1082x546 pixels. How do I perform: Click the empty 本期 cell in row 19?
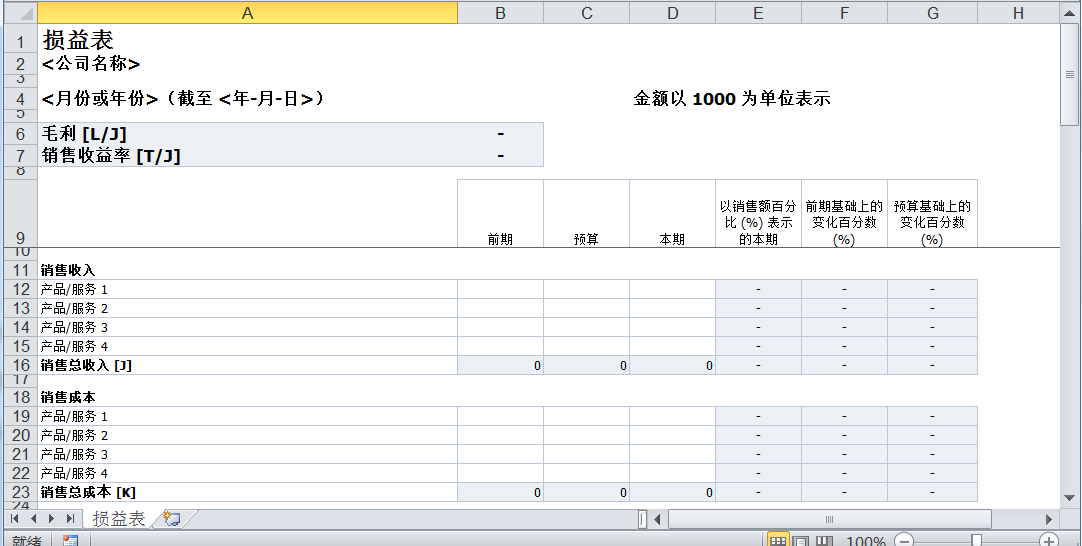coord(672,416)
